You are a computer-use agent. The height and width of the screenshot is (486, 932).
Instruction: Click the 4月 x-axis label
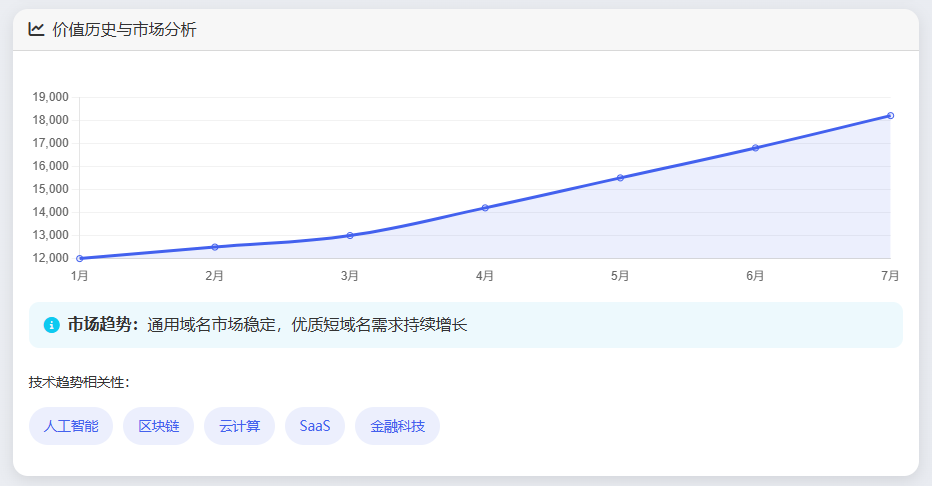(485, 276)
